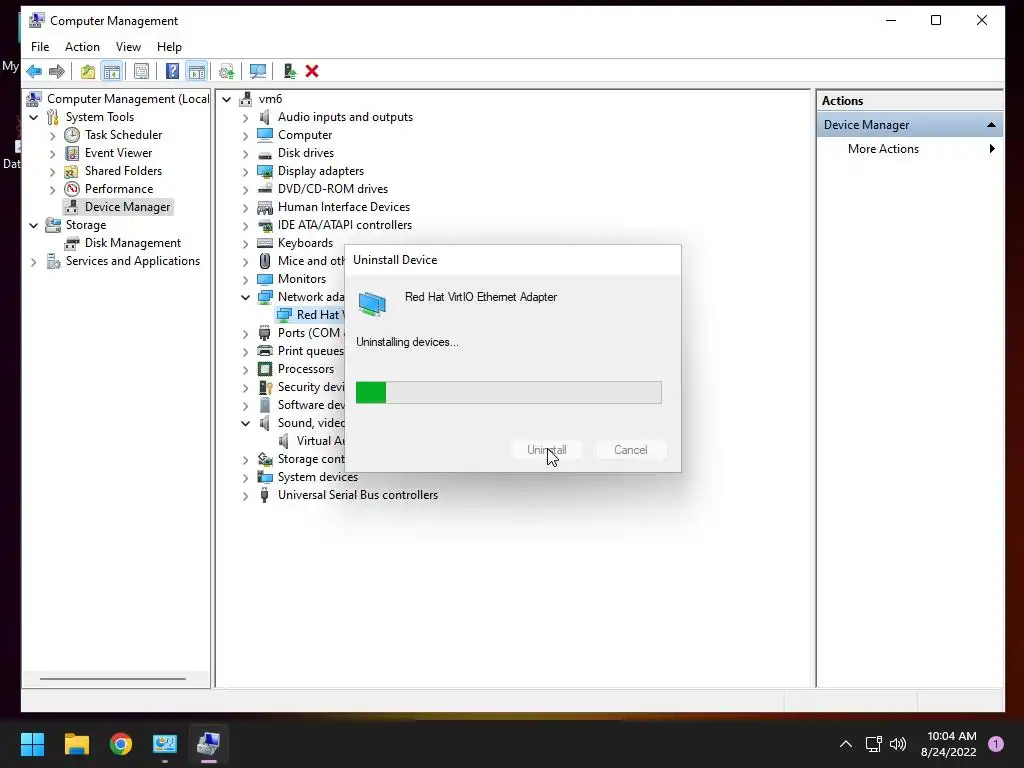The height and width of the screenshot is (768, 1024).
Task: Select the Processors category
Action: [x=306, y=369]
